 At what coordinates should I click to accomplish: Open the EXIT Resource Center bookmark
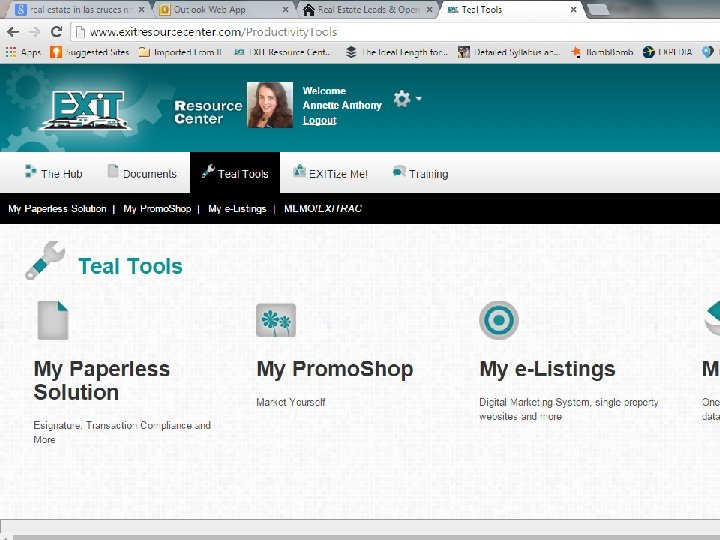(x=282, y=52)
